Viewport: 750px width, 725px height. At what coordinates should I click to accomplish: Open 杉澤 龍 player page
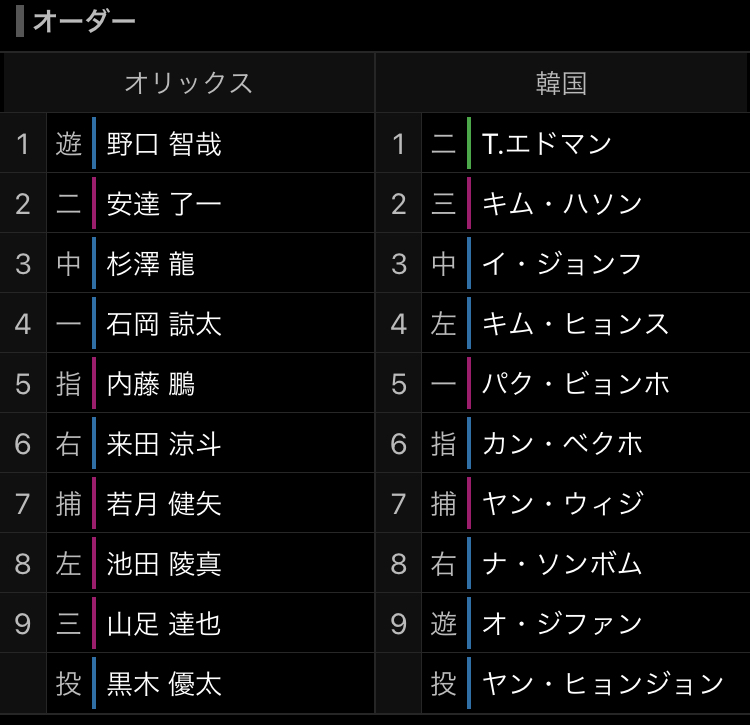[150, 264]
